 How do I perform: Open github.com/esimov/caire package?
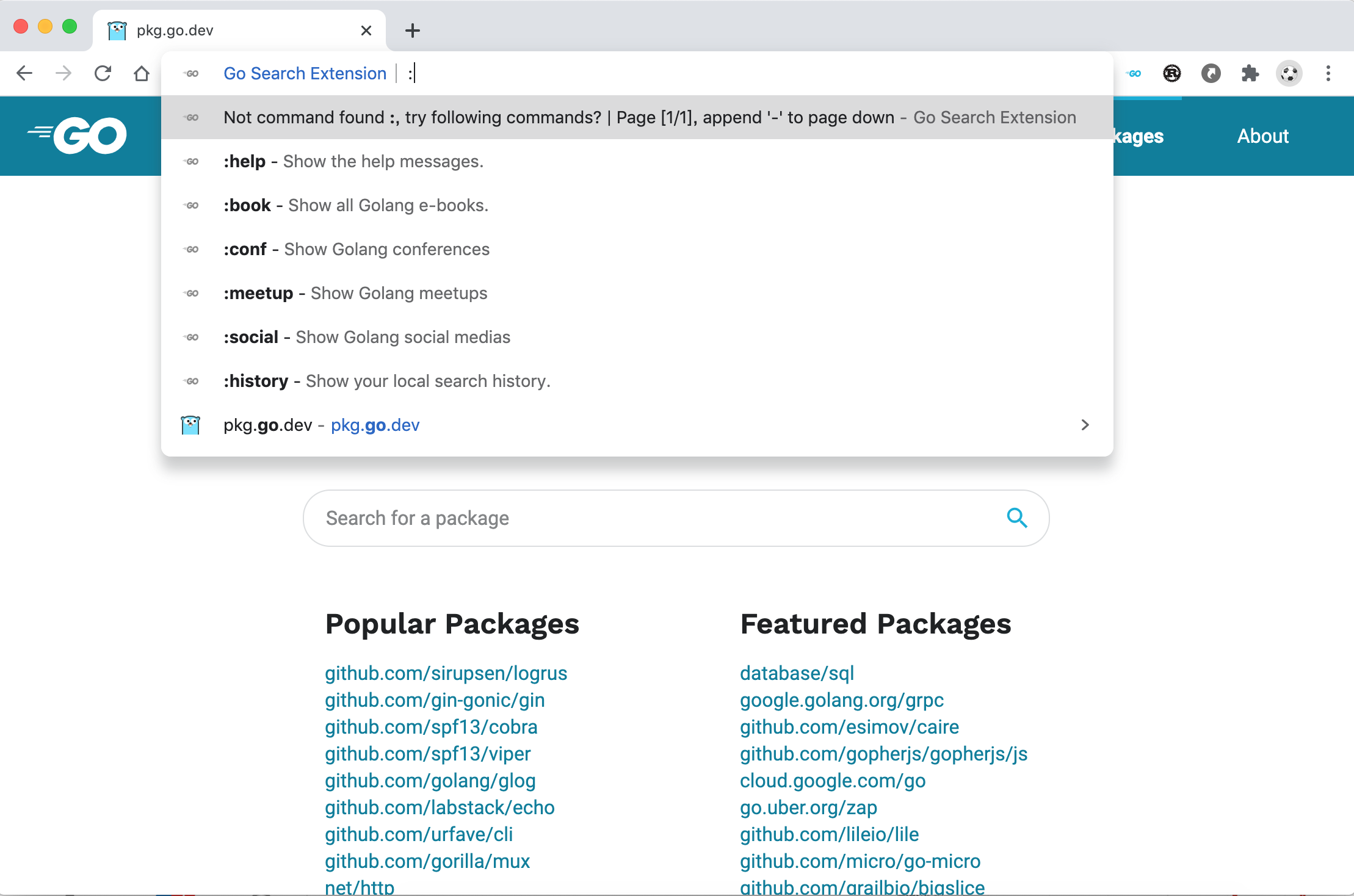click(850, 727)
